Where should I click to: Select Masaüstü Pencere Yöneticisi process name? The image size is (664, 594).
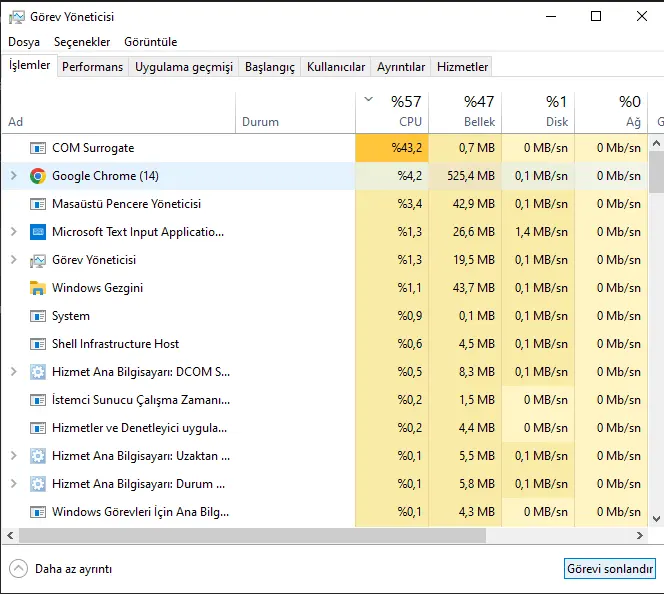126,204
